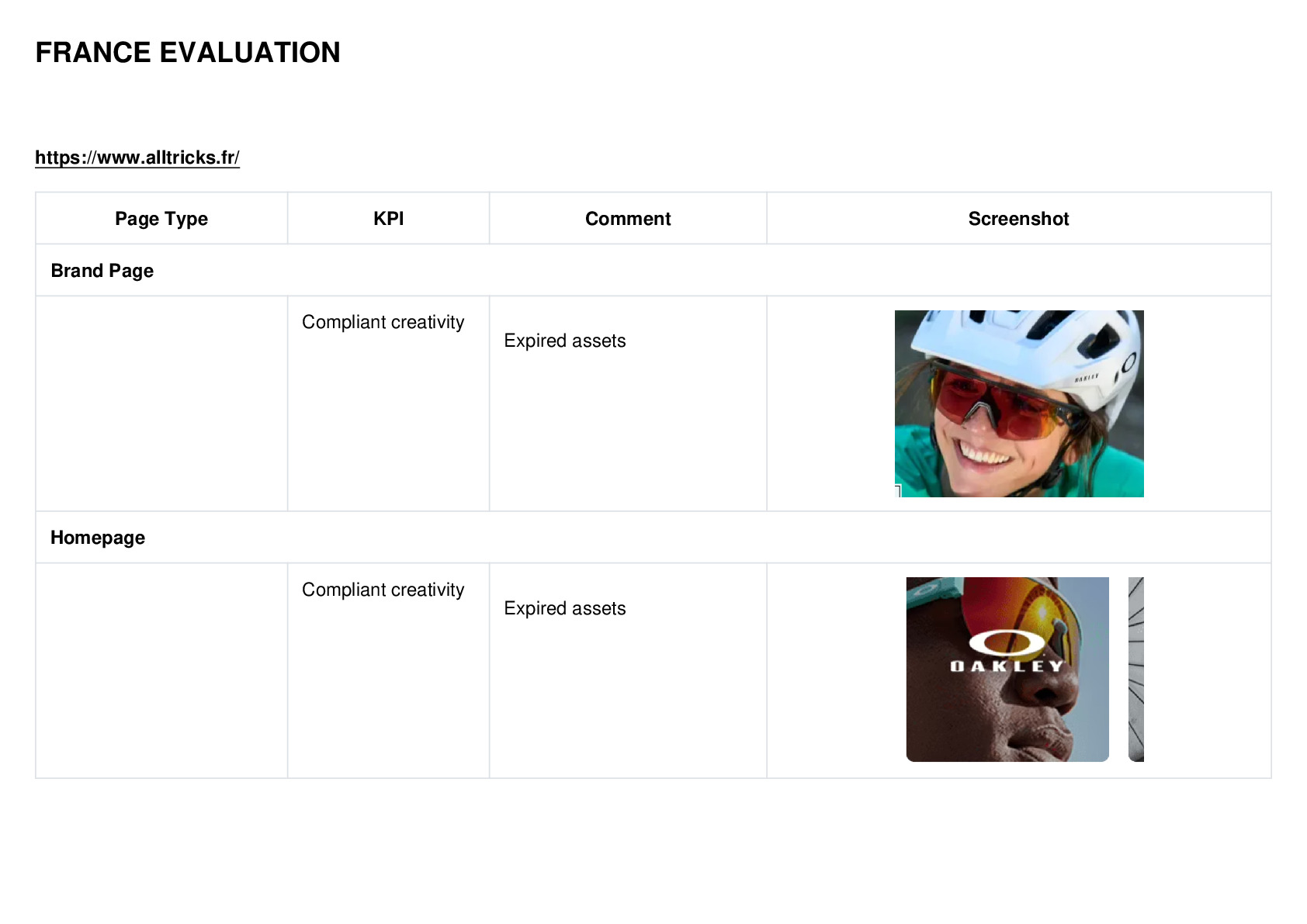Select the KPI column header
The width and height of the screenshot is (1307, 924).
click(x=388, y=219)
